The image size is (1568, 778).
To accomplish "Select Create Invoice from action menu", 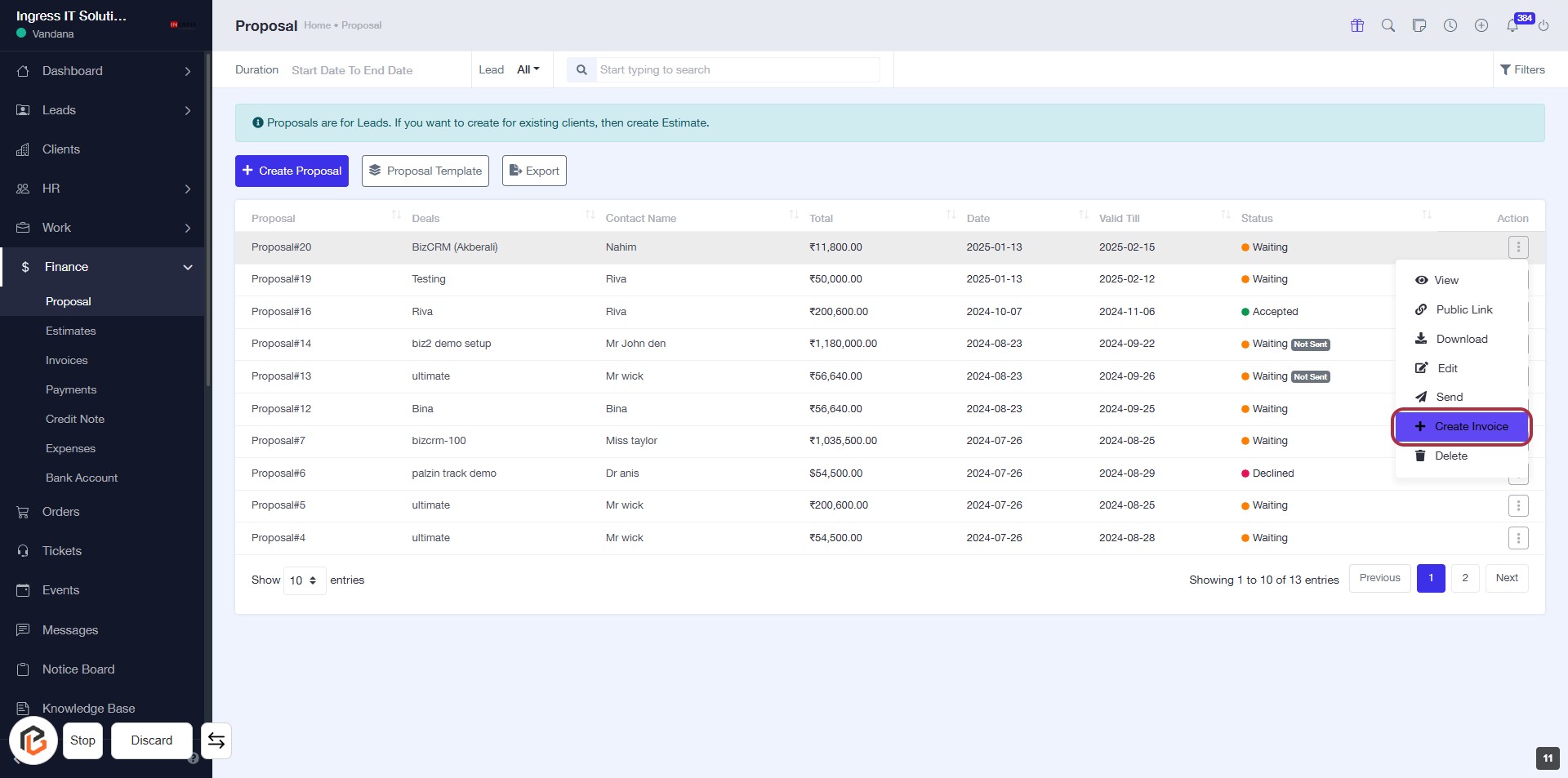I will click(1461, 426).
